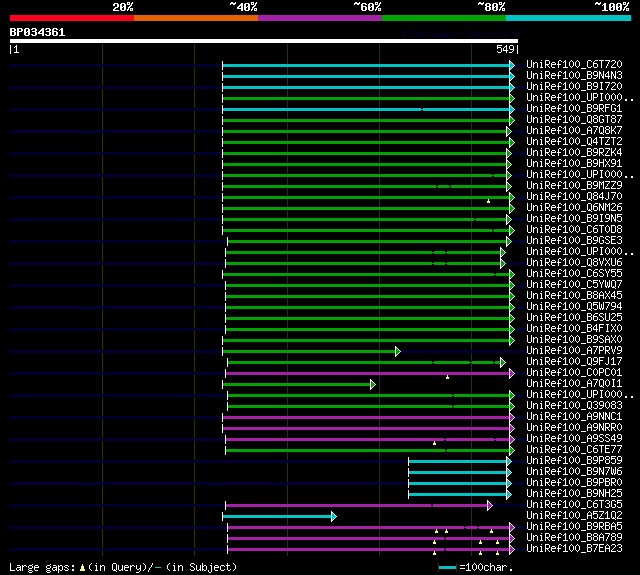Click the red 20% identity legend segment

point(72,18)
